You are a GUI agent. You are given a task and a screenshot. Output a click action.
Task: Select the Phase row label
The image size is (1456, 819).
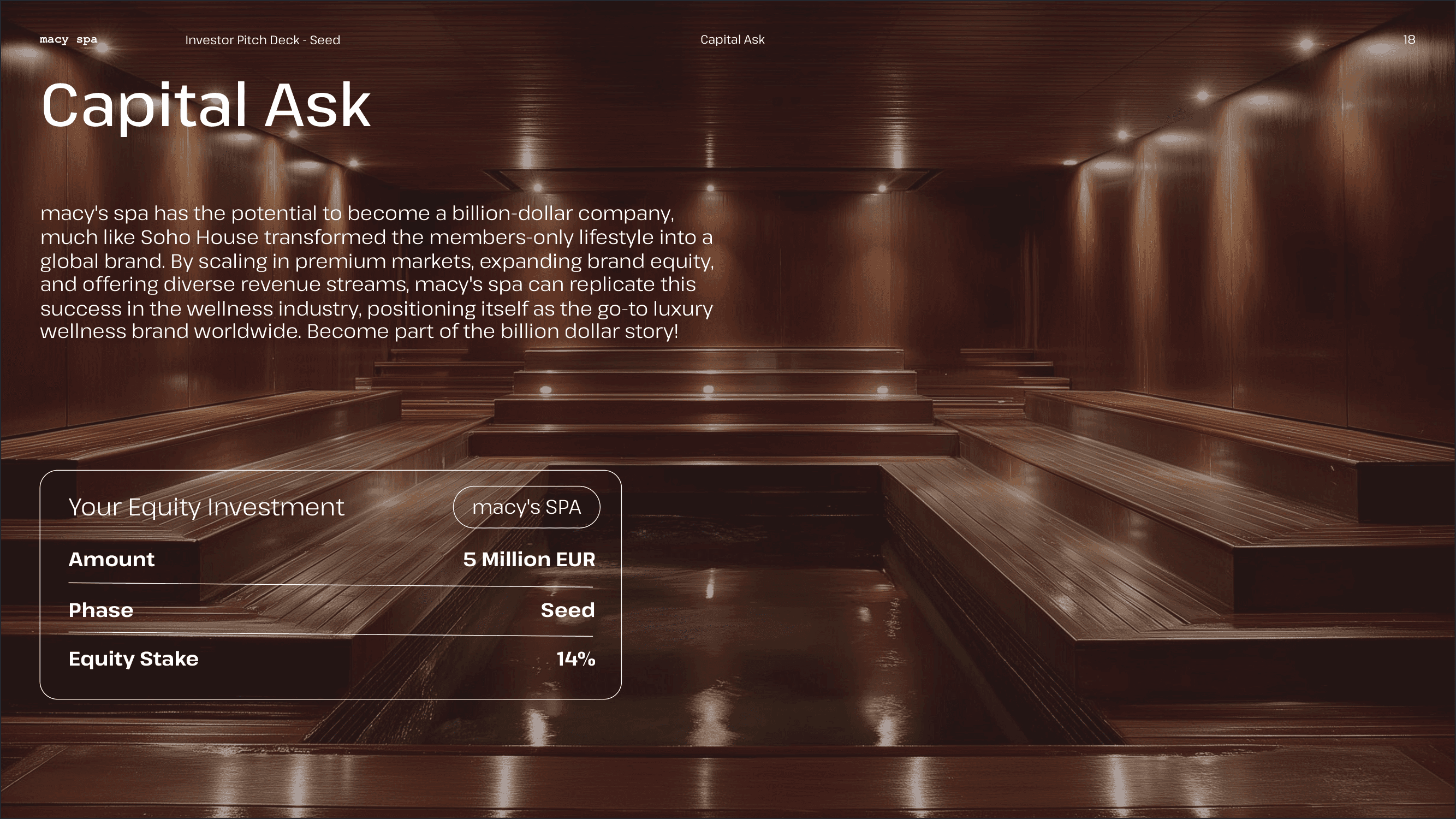point(100,610)
